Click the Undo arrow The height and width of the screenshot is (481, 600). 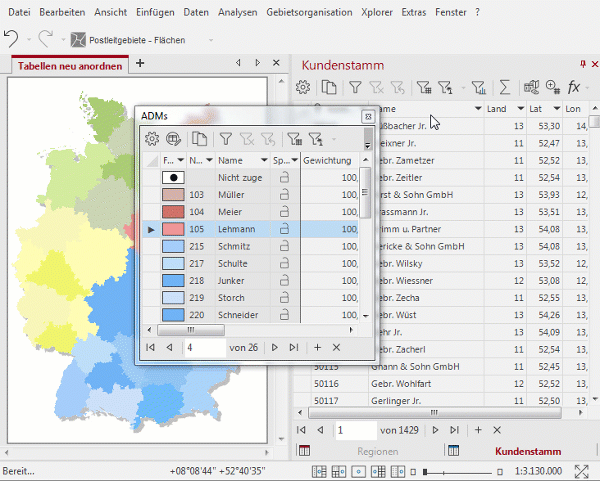[11, 39]
